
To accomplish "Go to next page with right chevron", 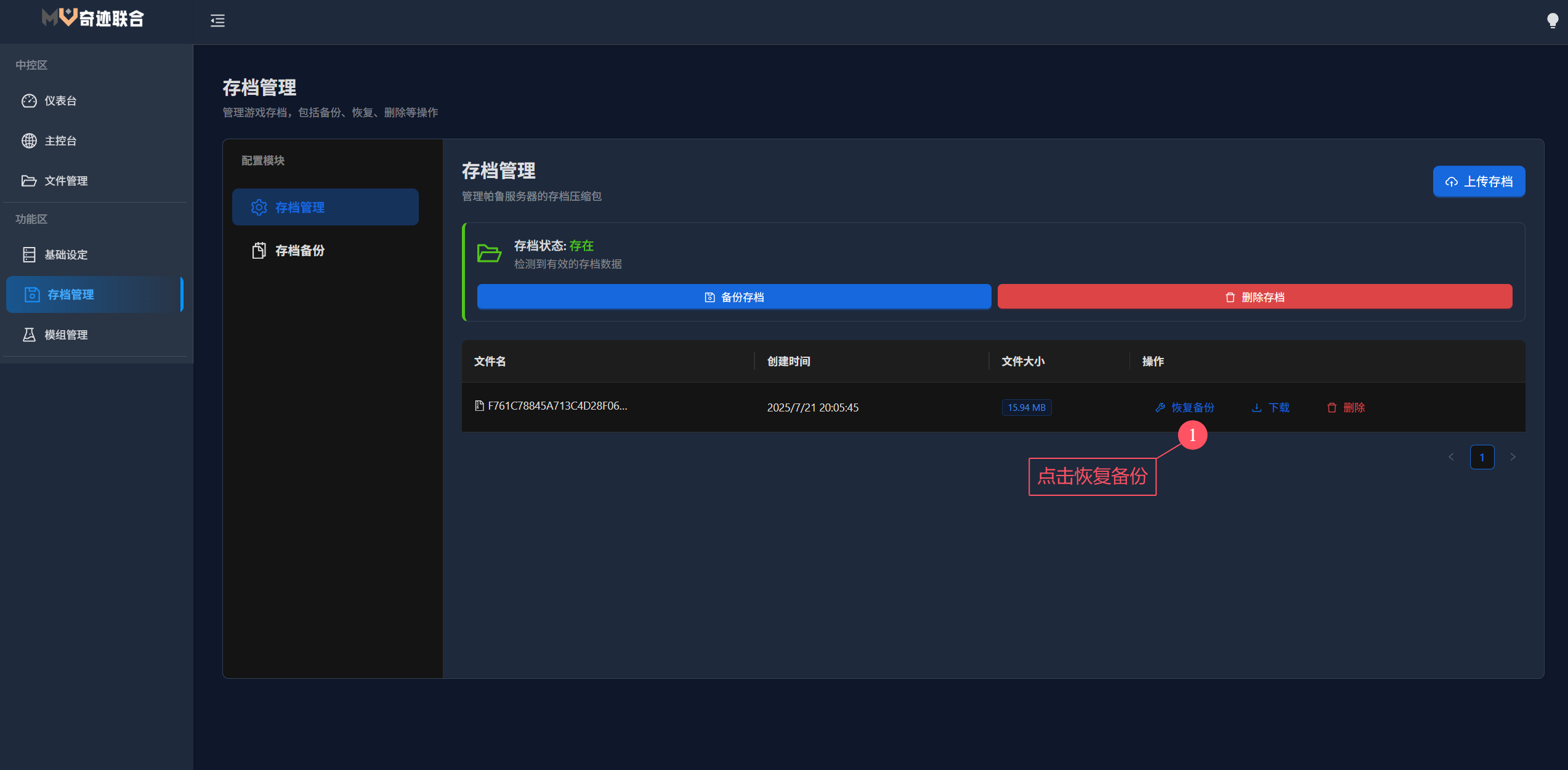I will [1513, 457].
